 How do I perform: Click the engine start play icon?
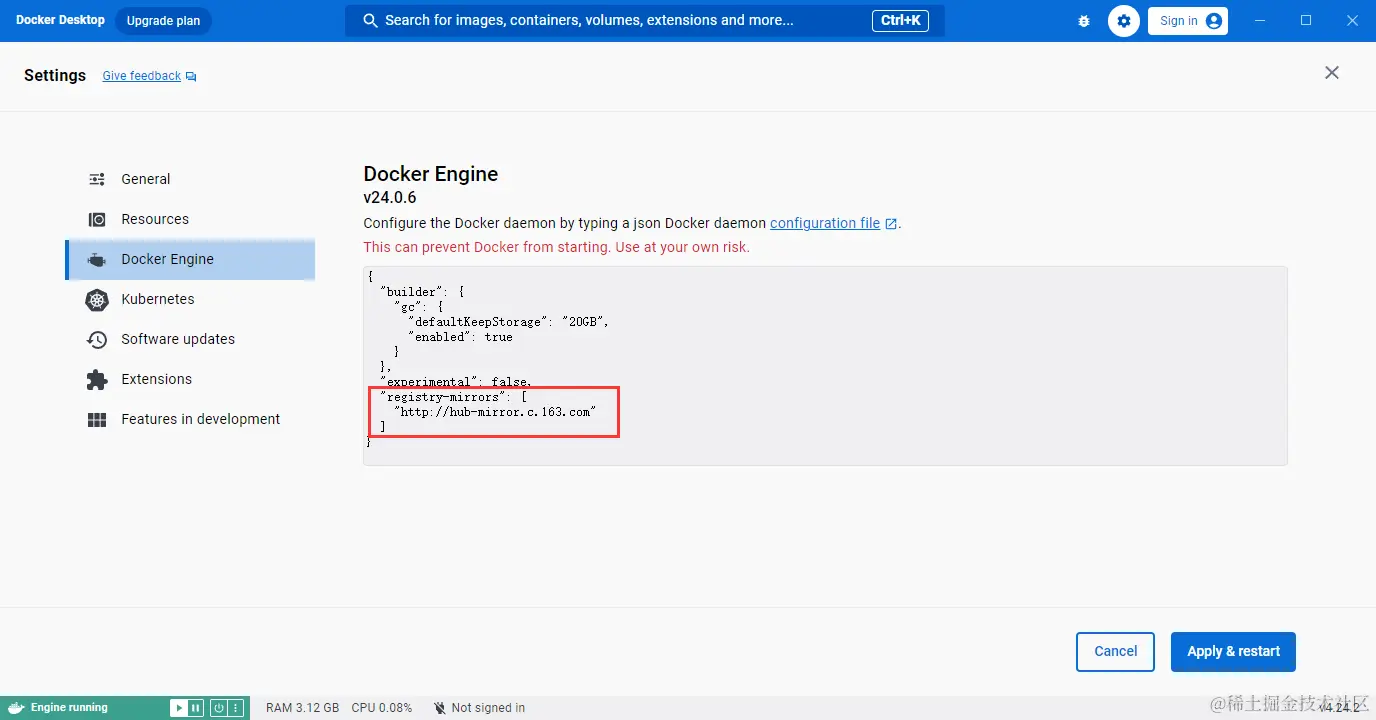tap(178, 708)
